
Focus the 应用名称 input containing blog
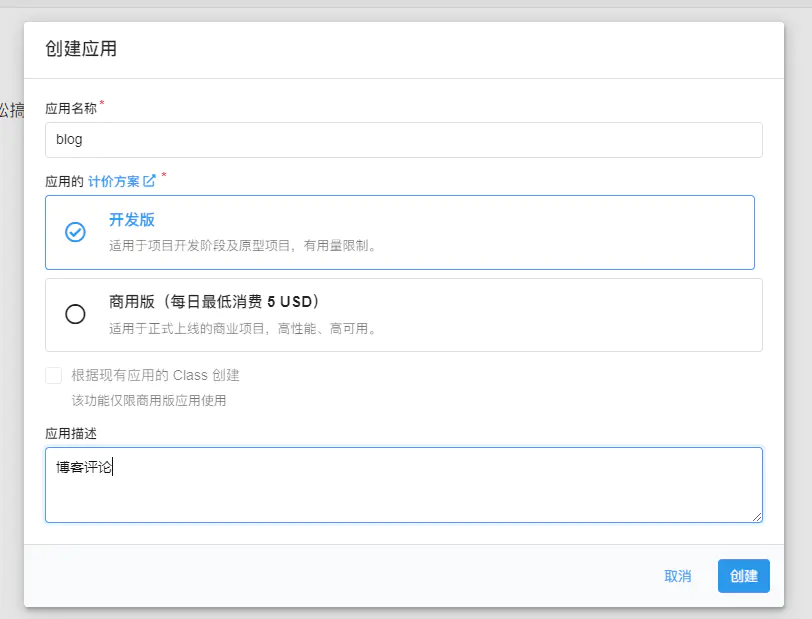tap(403, 140)
